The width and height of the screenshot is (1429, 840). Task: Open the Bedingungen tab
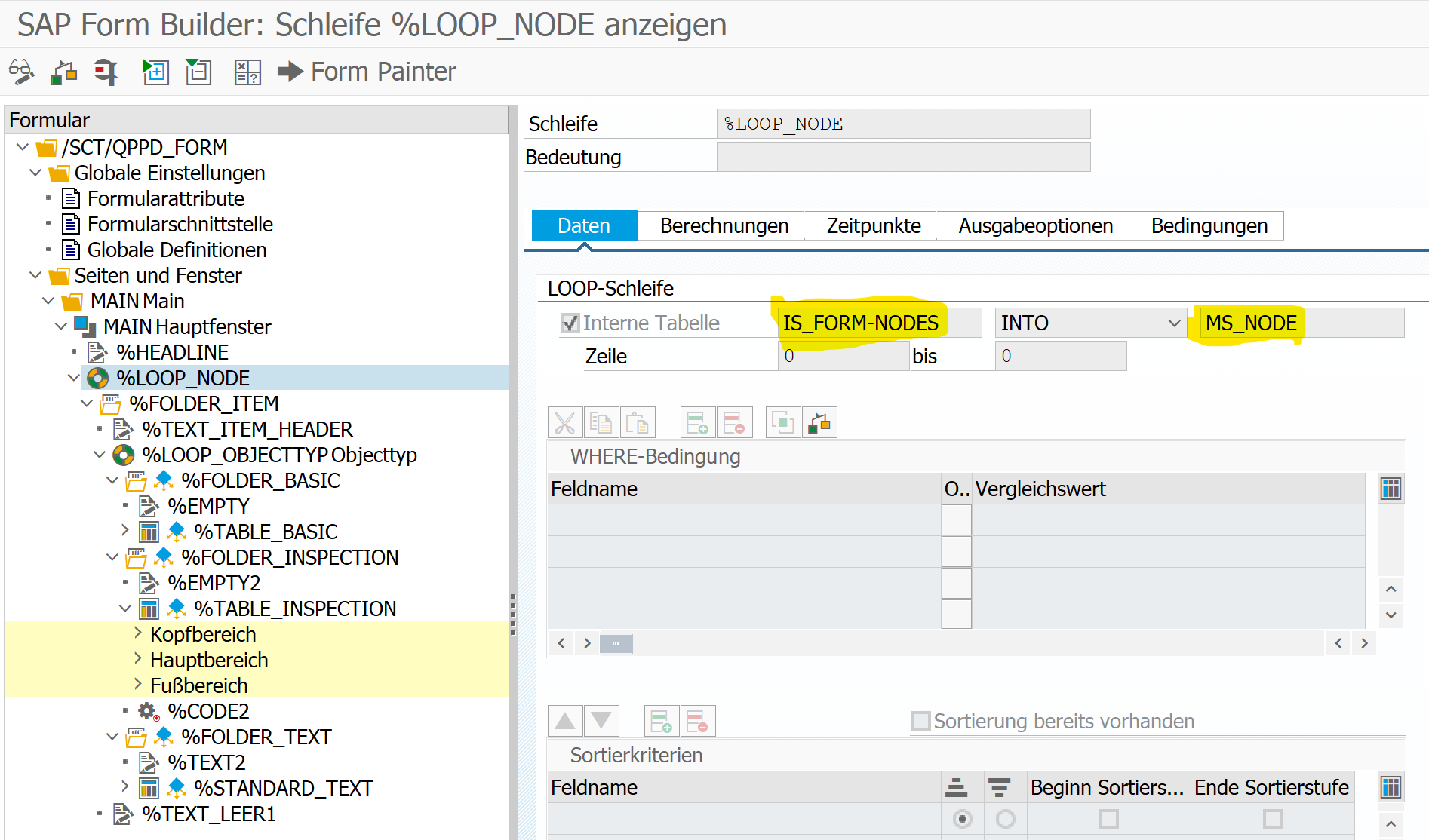click(1209, 225)
